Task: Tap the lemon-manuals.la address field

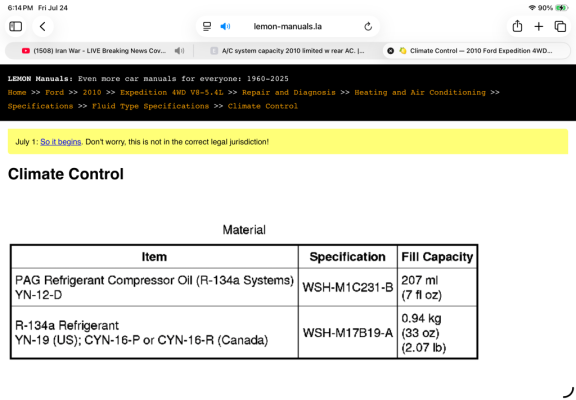Action: (x=288, y=26)
